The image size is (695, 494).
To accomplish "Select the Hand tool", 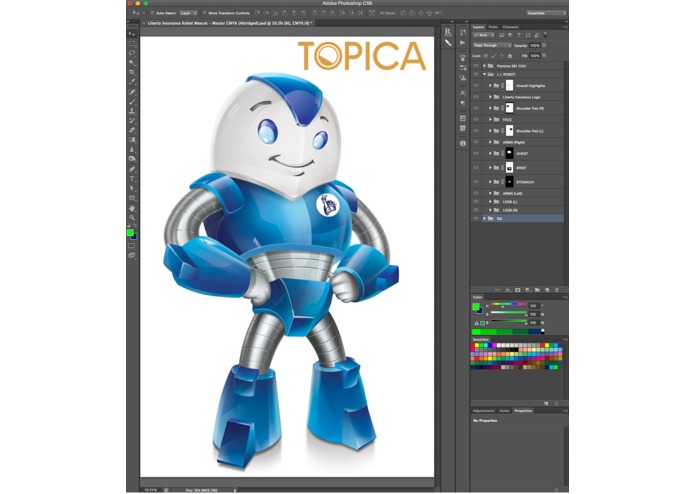I will pos(132,208).
